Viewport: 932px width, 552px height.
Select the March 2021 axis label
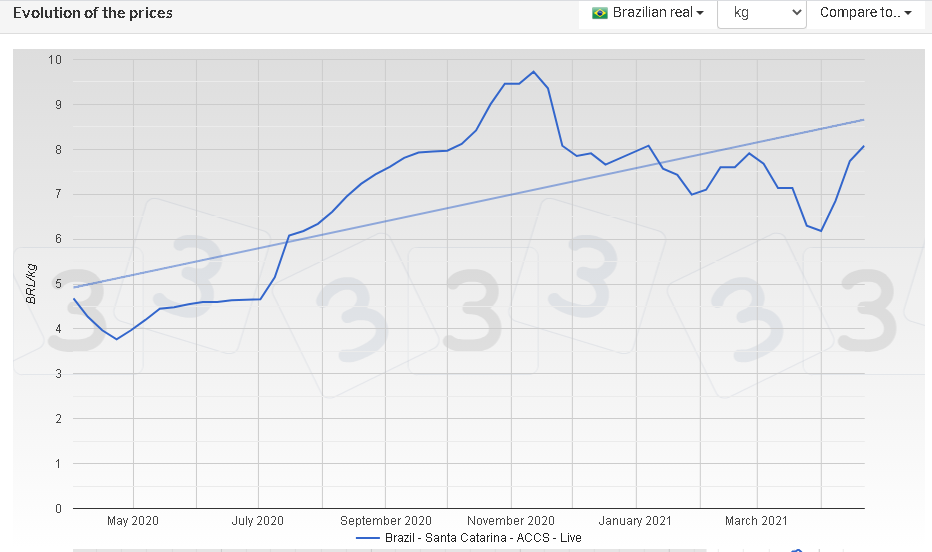click(756, 520)
